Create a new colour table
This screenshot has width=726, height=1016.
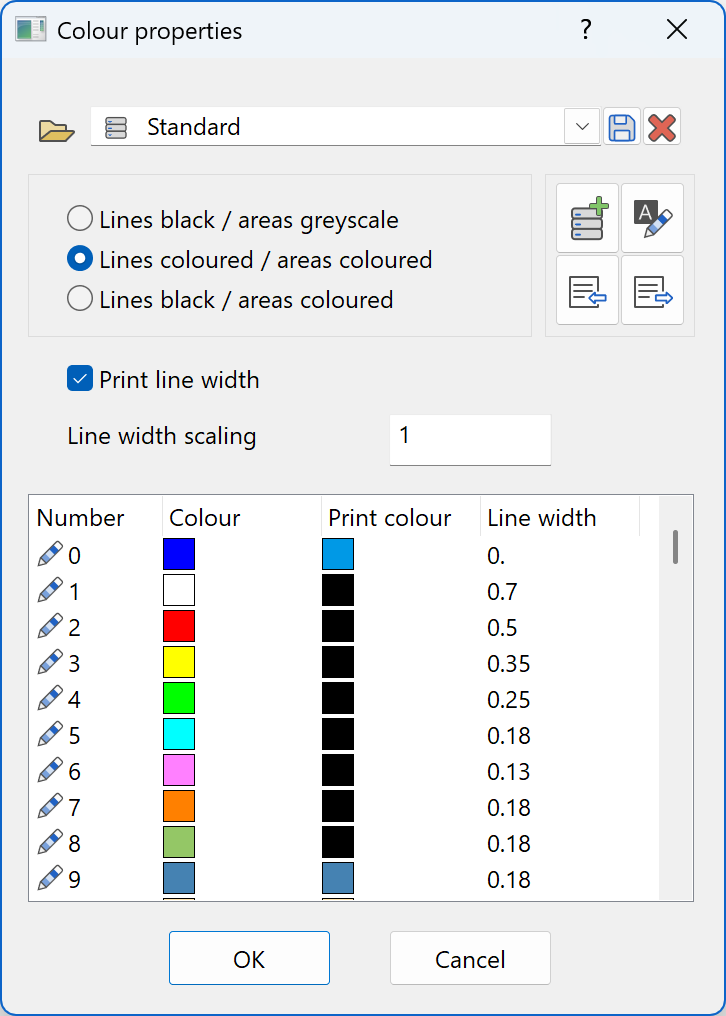588,219
